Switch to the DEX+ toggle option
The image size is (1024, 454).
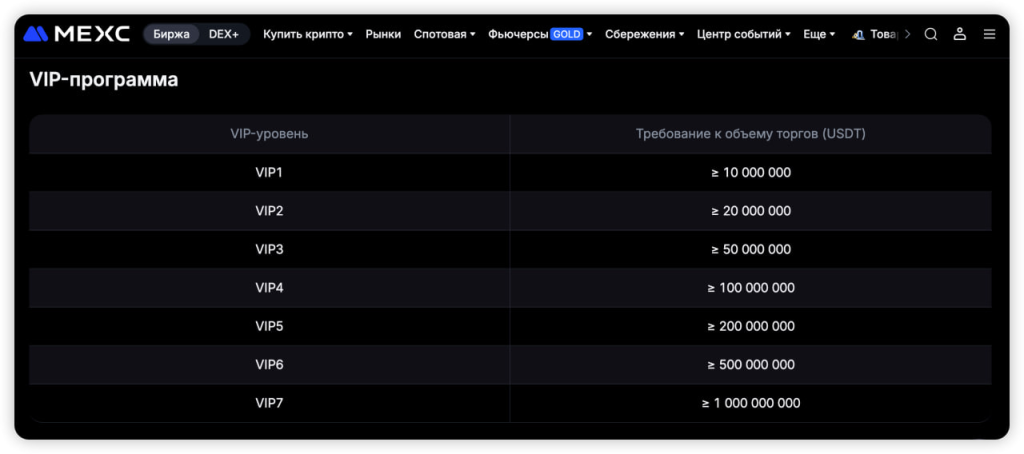pos(224,34)
